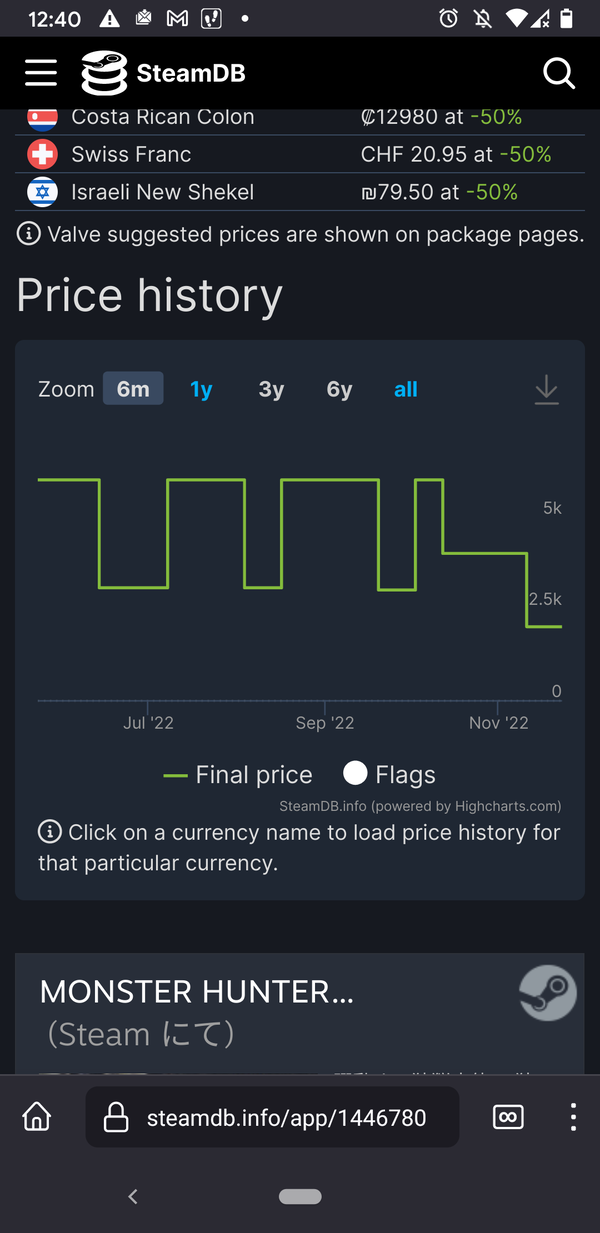Image resolution: width=600 pixels, height=1233 pixels.
Task: Open the browser tabs counter icon
Action: (x=508, y=1117)
